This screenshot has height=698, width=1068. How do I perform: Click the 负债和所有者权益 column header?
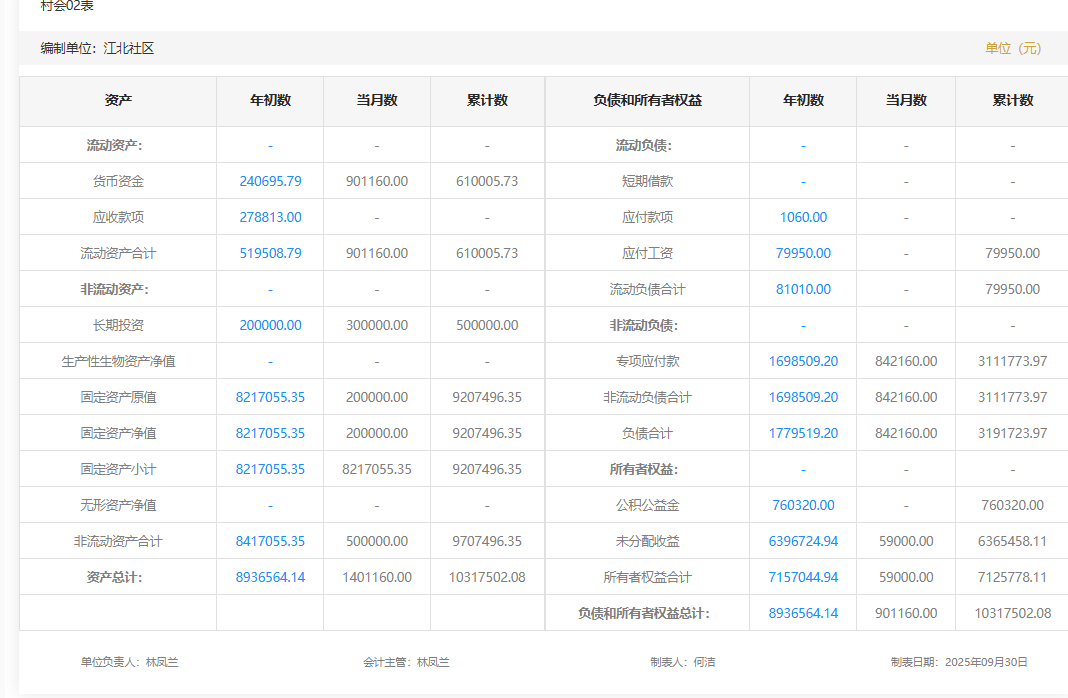[647, 100]
